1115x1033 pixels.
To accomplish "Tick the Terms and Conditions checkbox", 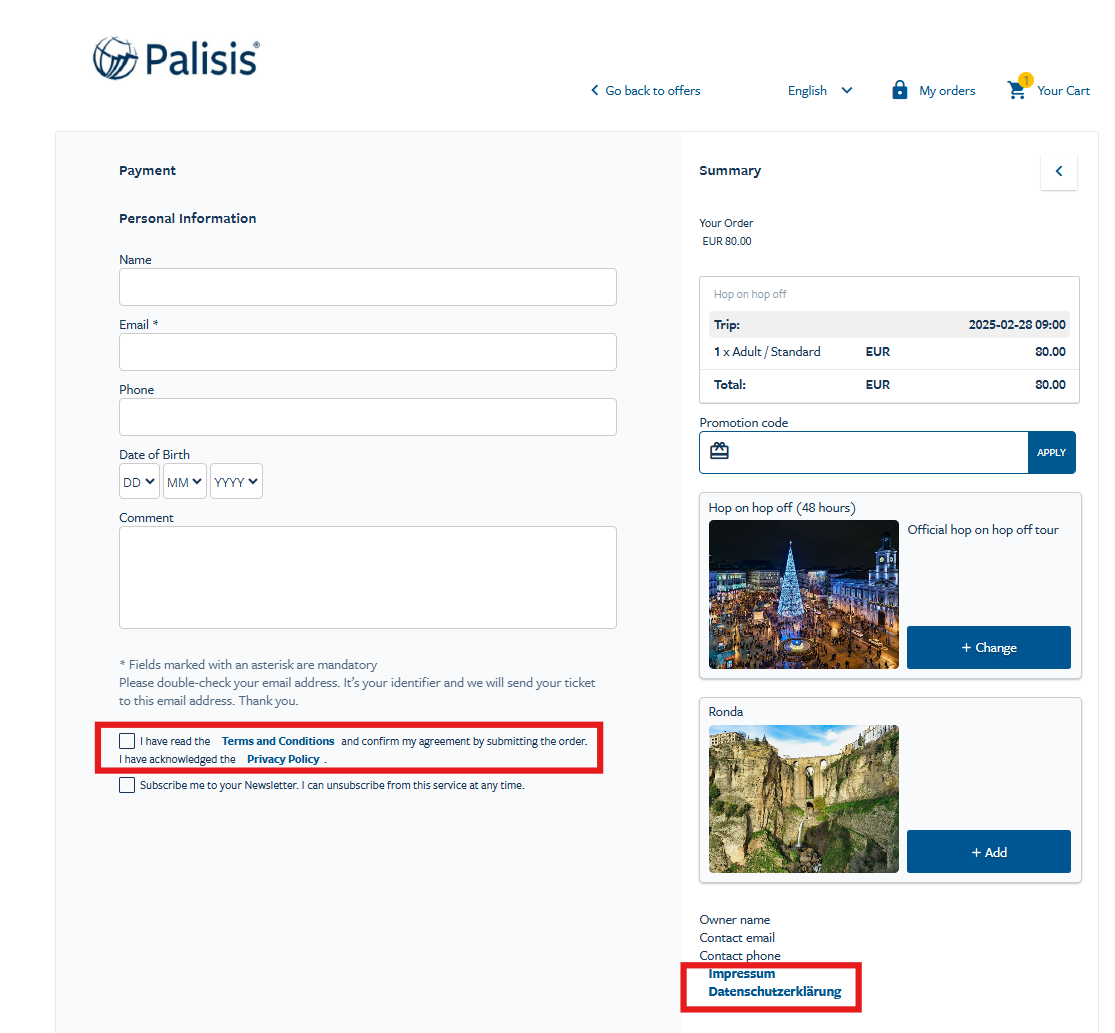I will click(x=127, y=741).
